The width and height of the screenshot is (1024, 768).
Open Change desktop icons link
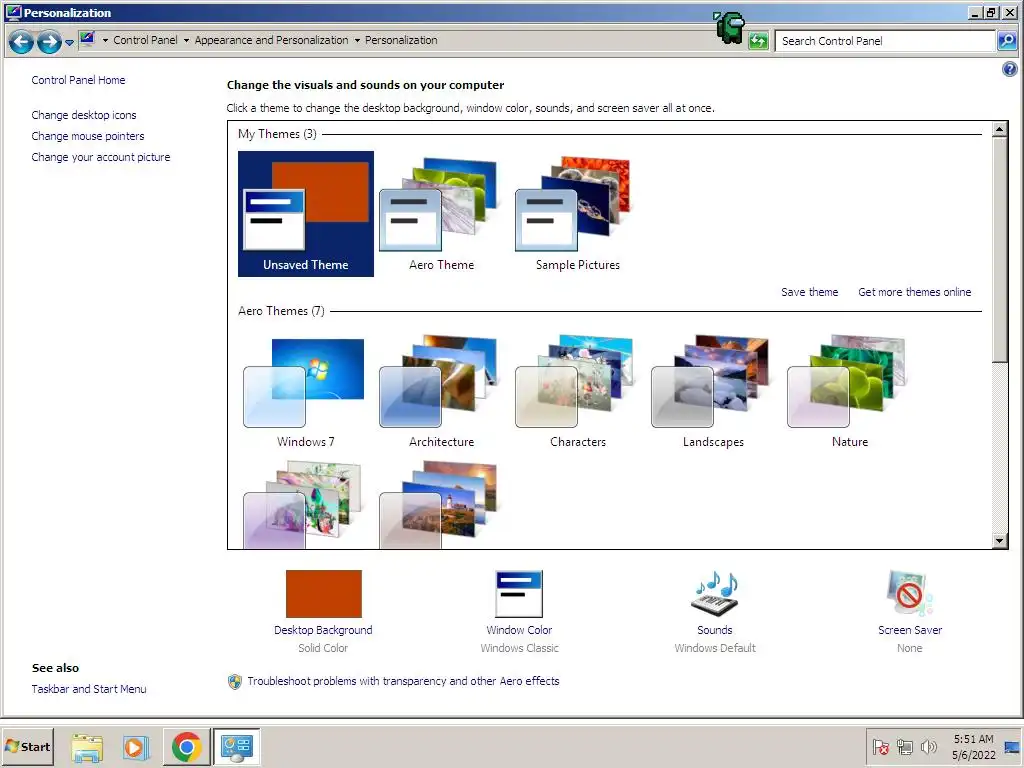tap(84, 115)
